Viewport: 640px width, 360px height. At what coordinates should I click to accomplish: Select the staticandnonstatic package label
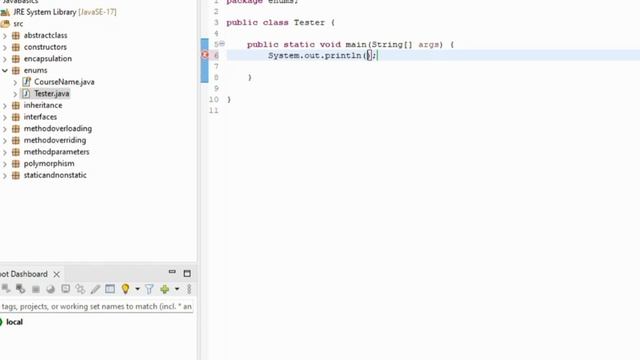click(55, 175)
